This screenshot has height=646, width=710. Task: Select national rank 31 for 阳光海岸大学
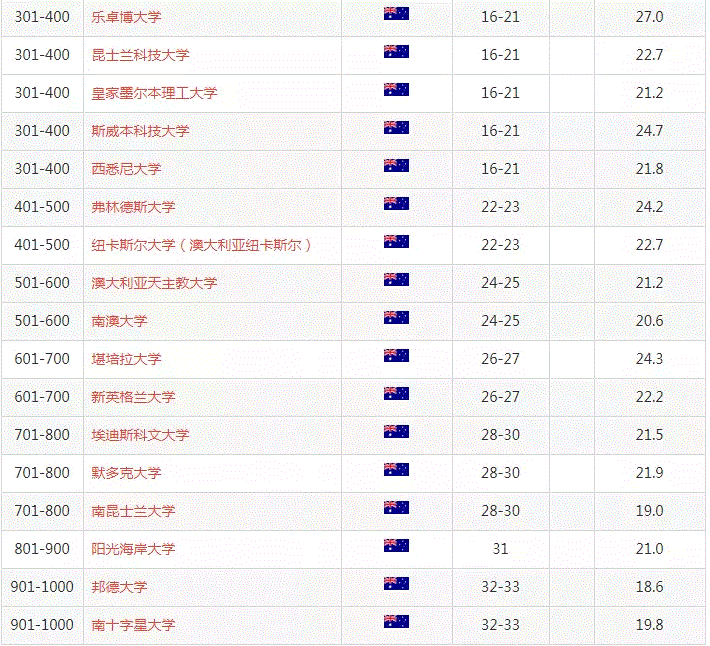pyautogui.click(x=500, y=550)
